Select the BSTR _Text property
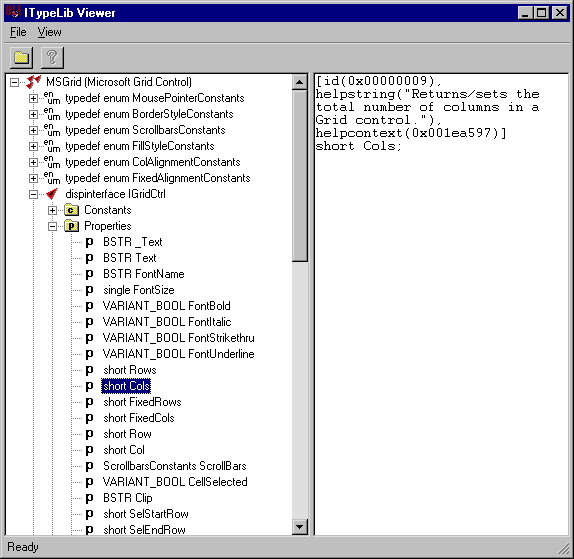 [133, 242]
